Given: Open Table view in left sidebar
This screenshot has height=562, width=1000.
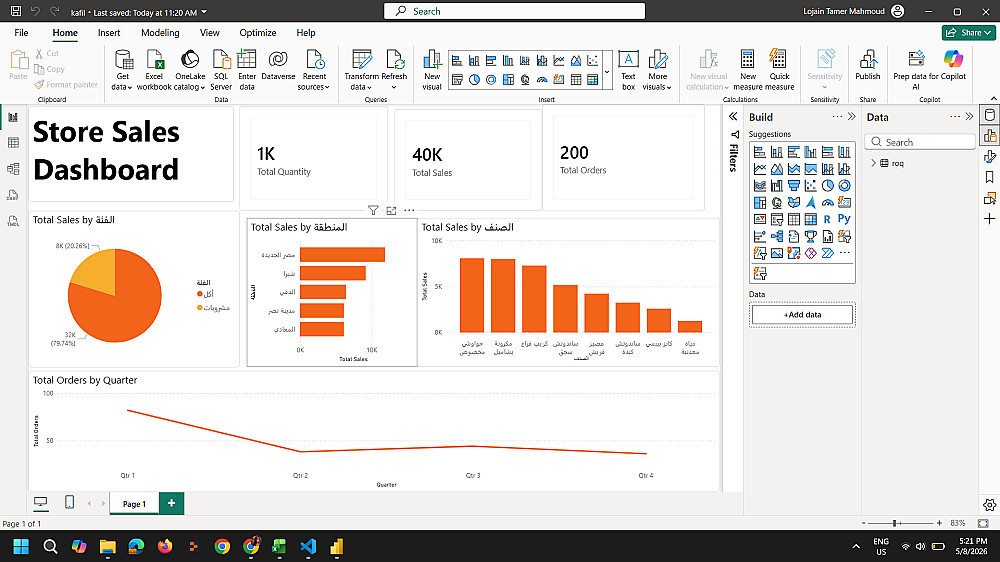Looking at the screenshot, I should (x=13, y=143).
